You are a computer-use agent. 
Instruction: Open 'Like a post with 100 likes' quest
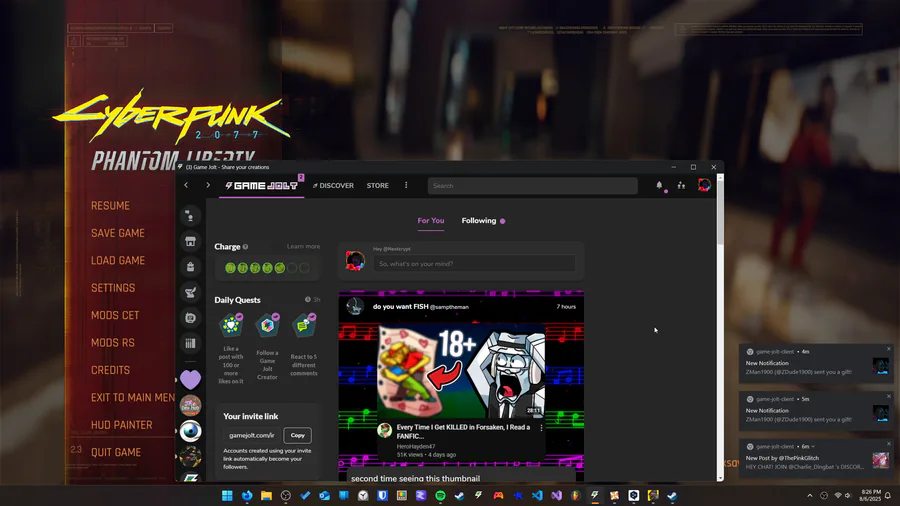coord(231,348)
